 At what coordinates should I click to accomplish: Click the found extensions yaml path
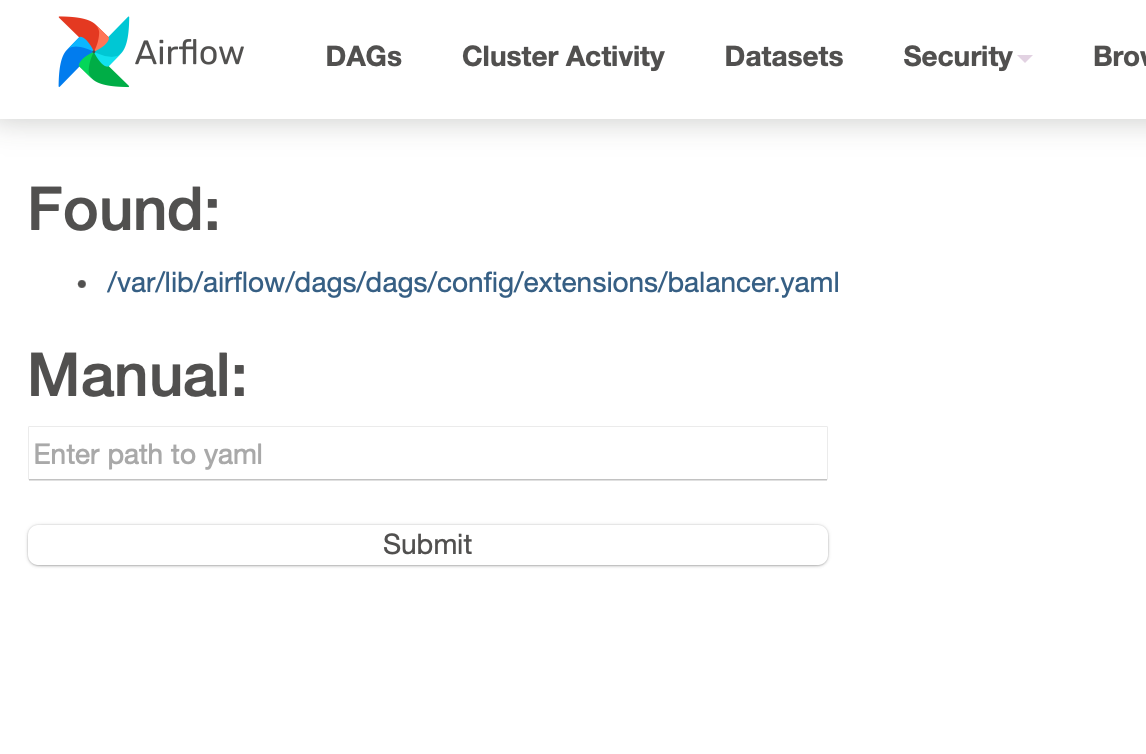[x=473, y=283]
